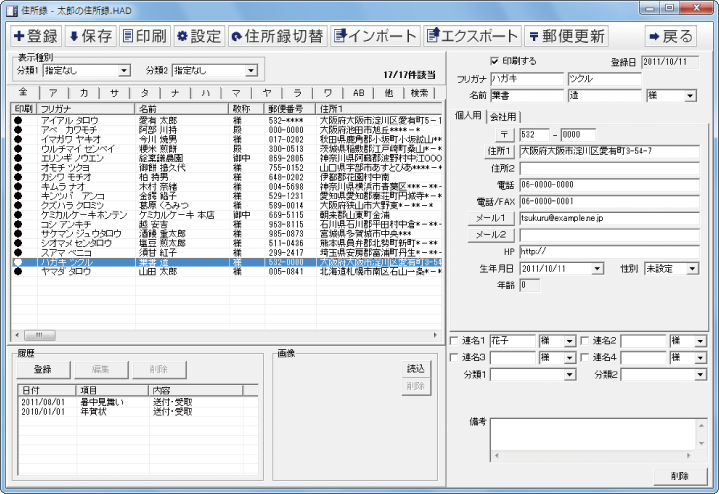Screen dimensions: 719x494
Task: Click the 登録 (register) toolbar button
Action: click(35, 36)
